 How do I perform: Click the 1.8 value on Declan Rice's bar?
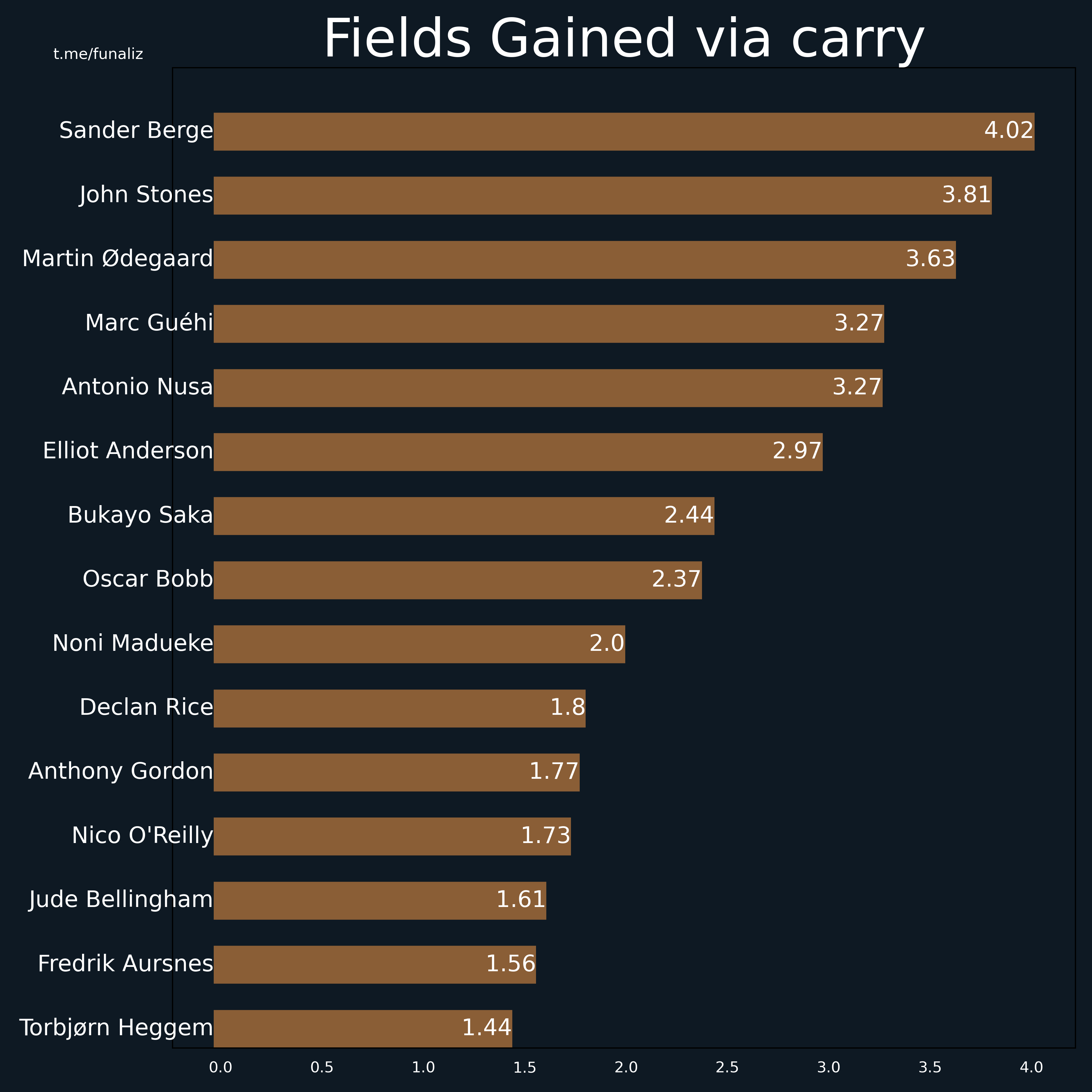(x=568, y=708)
